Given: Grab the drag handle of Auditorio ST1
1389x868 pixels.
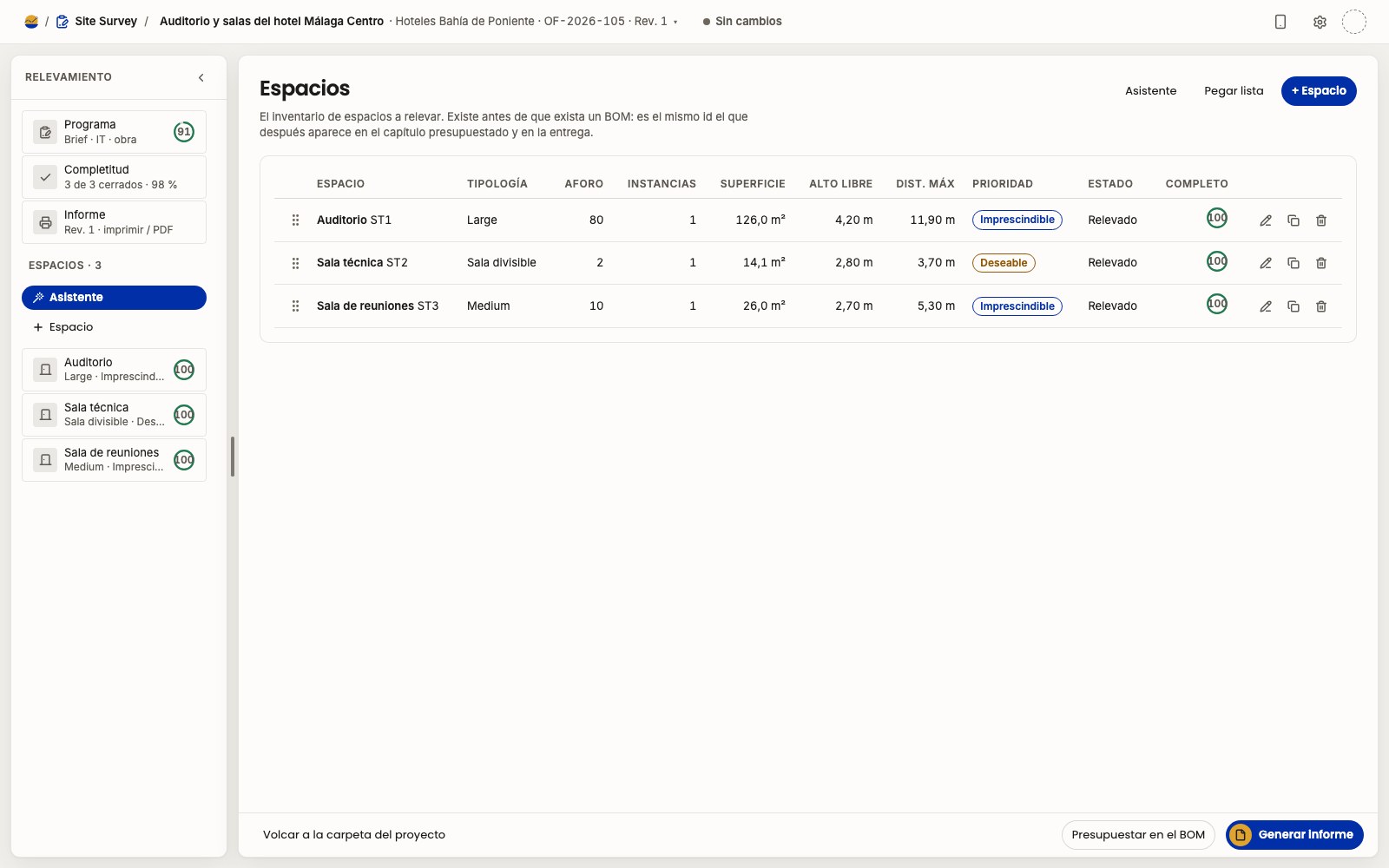Looking at the screenshot, I should point(295,220).
